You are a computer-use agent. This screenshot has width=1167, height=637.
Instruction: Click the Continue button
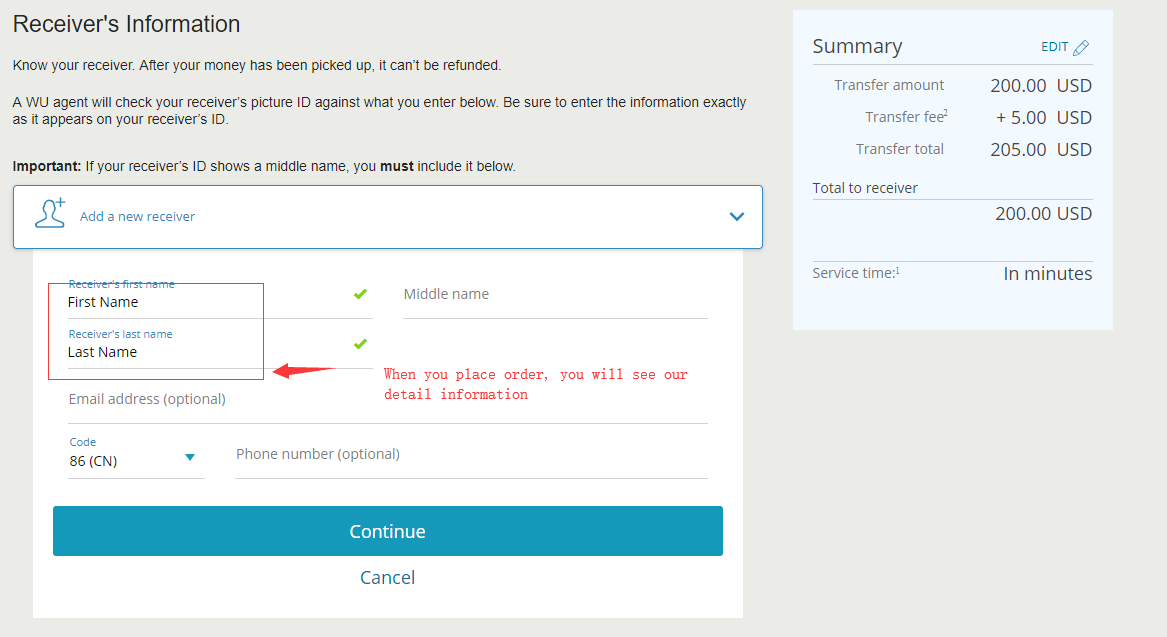pyautogui.click(x=388, y=531)
